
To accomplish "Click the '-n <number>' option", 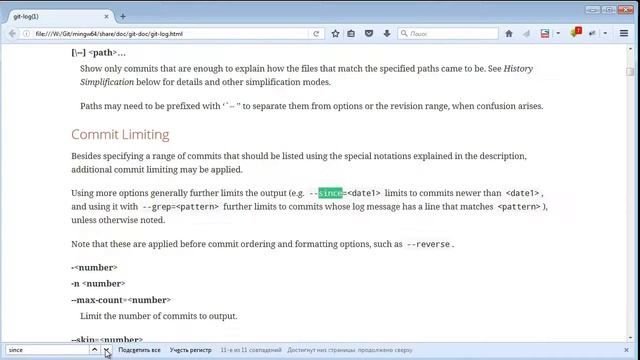I will pyautogui.click(x=98, y=284).
